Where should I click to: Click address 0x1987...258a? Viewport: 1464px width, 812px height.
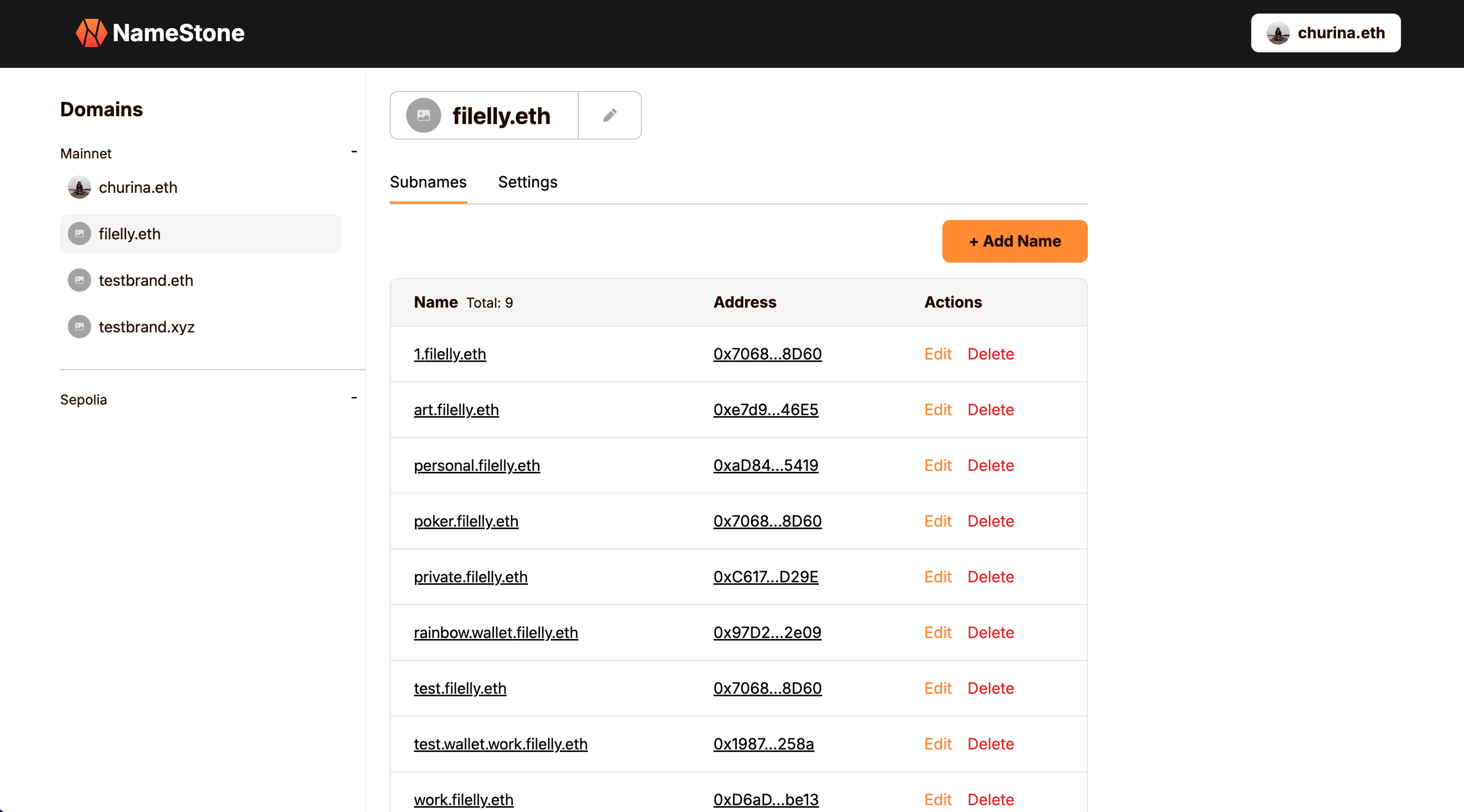(x=763, y=744)
